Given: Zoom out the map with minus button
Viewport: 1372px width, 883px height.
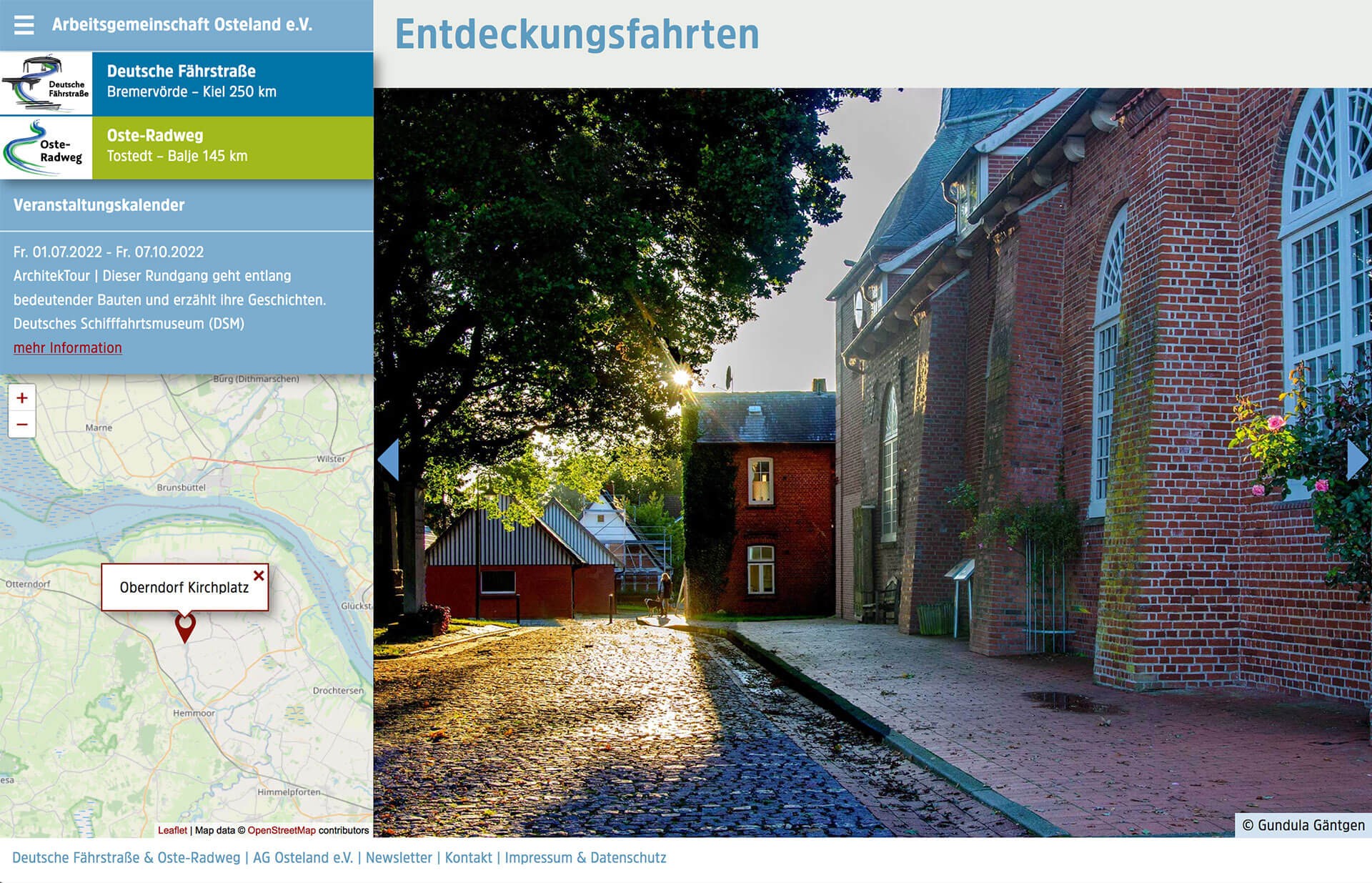Looking at the screenshot, I should (22, 425).
